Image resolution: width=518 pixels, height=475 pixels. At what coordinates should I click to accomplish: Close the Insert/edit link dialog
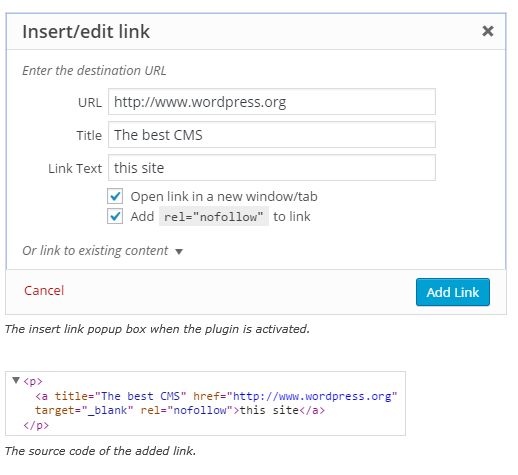coord(488,31)
